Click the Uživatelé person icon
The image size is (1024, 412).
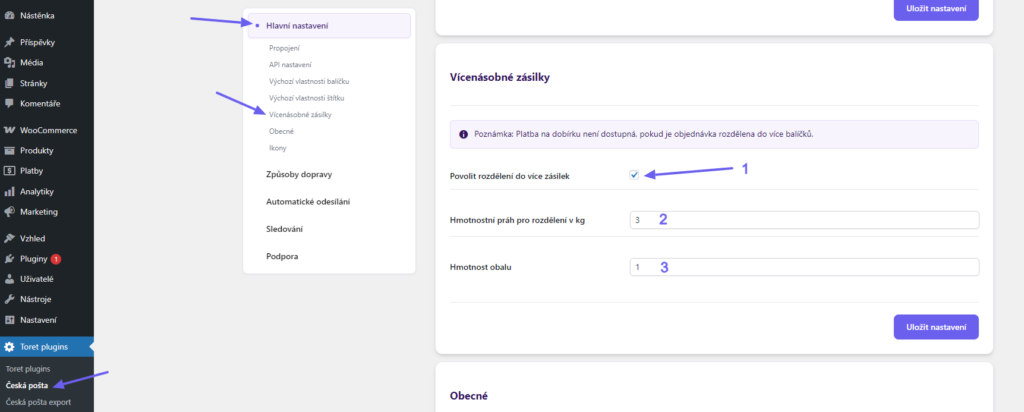coord(9,279)
